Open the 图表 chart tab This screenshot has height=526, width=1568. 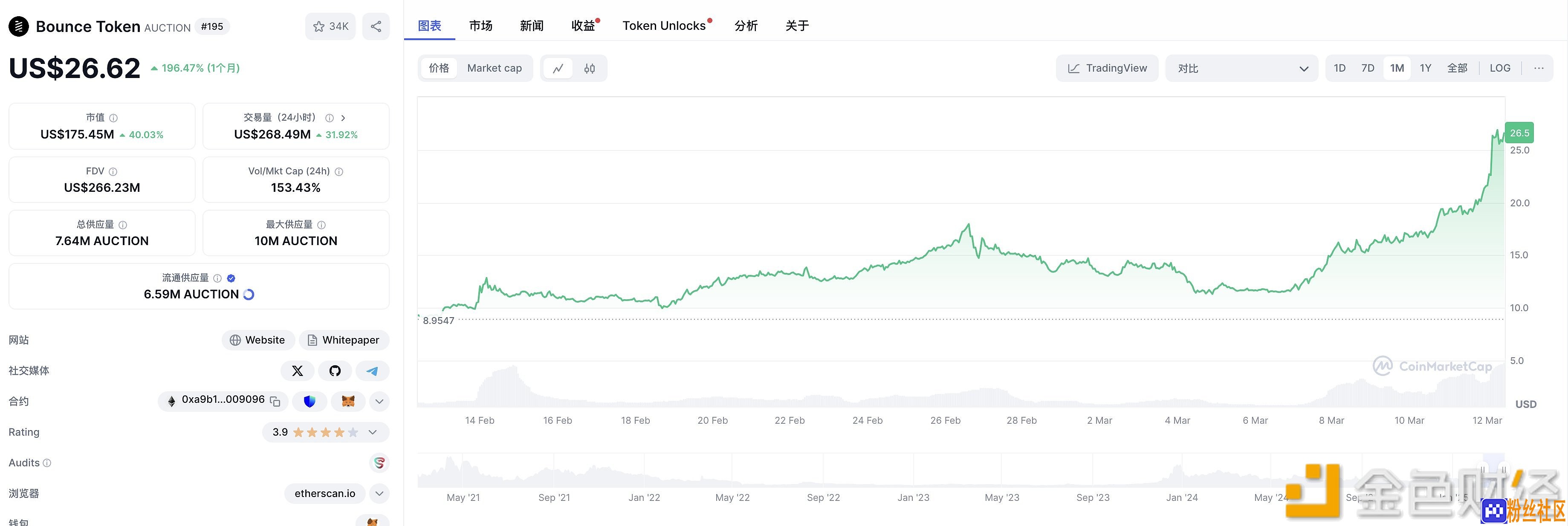(x=430, y=26)
